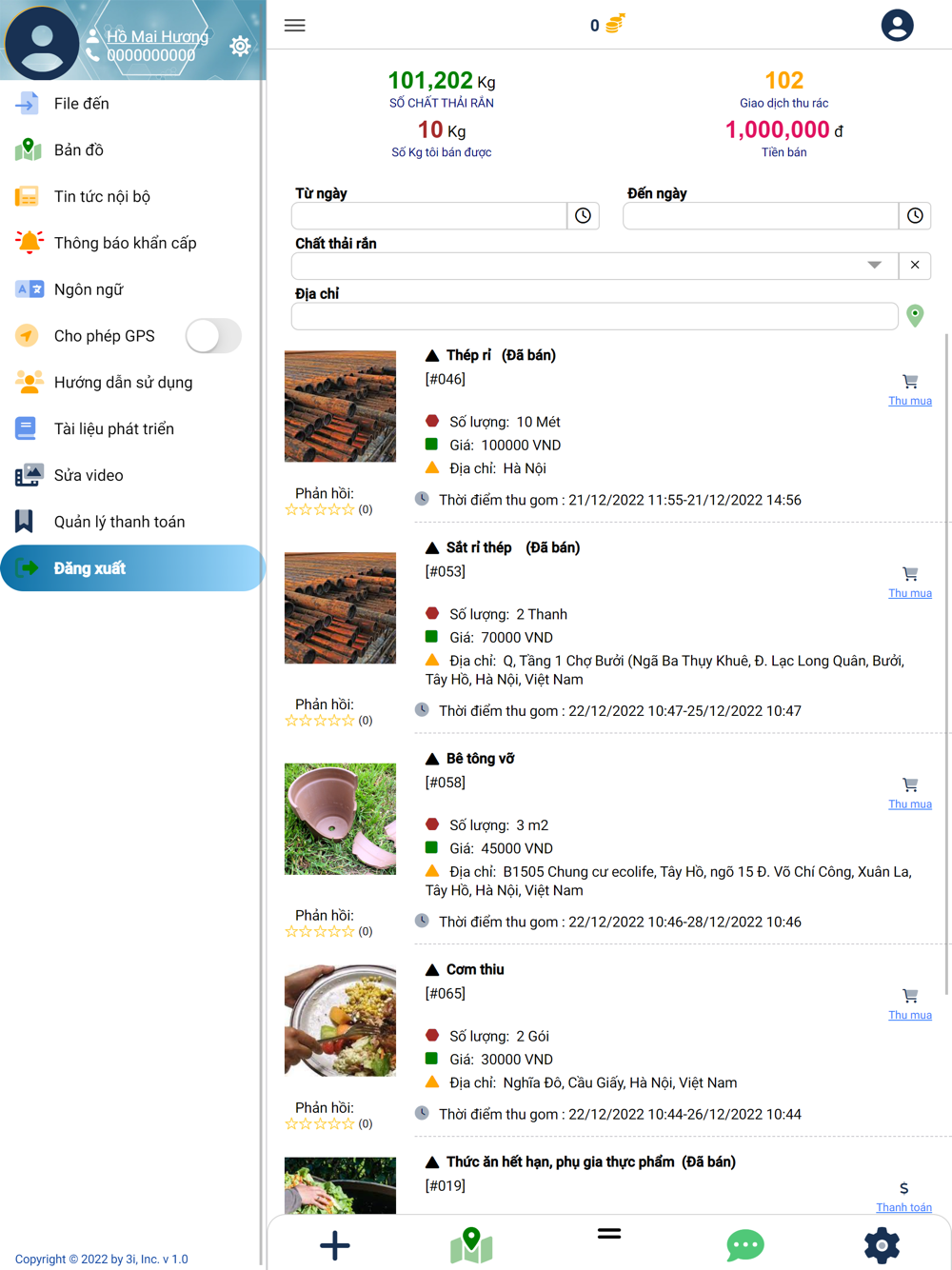Click the Địa chỉ input field
The width and height of the screenshot is (952, 1270).
(x=595, y=316)
